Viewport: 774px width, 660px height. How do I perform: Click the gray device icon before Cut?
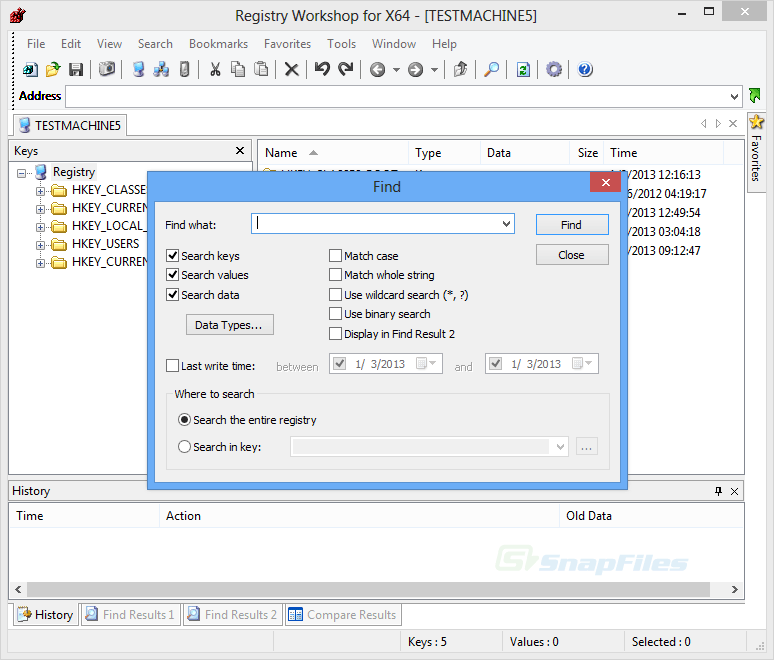(x=184, y=69)
